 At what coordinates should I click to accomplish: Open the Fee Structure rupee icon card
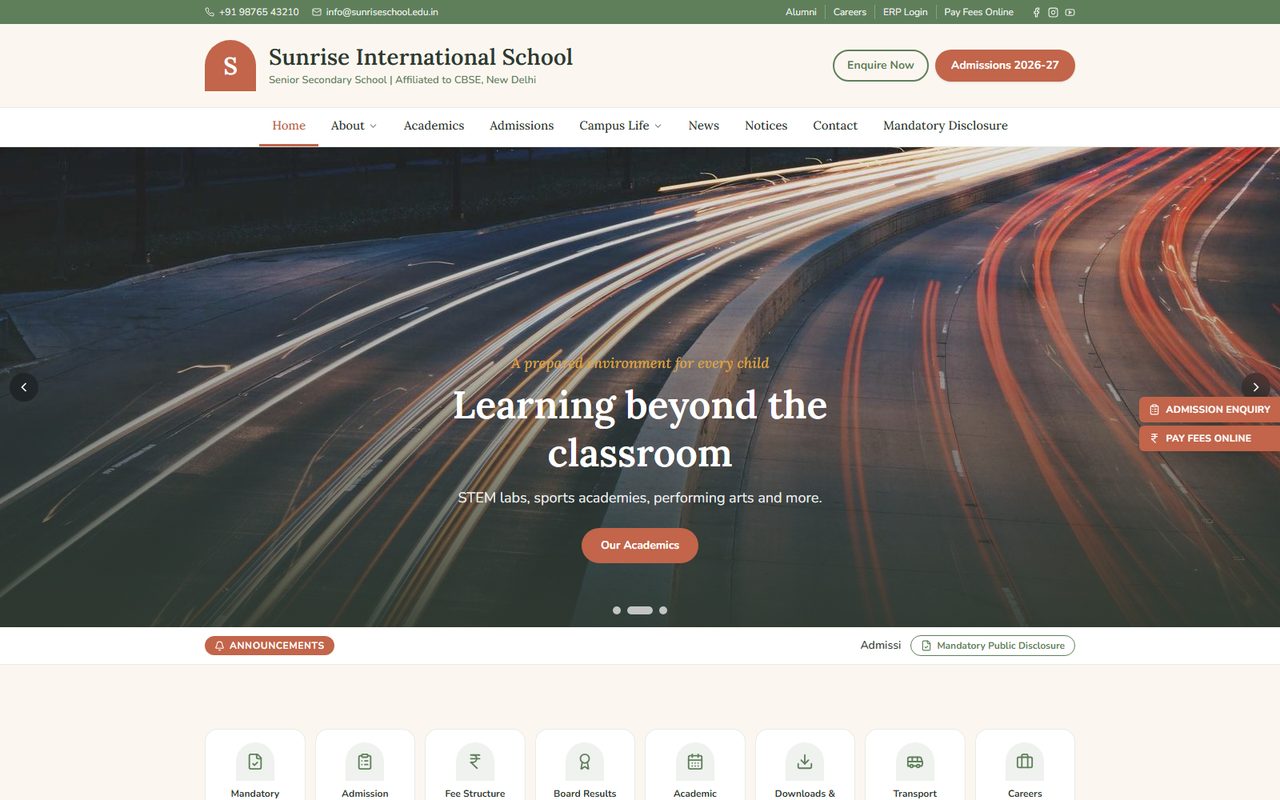(x=475, y=762)
